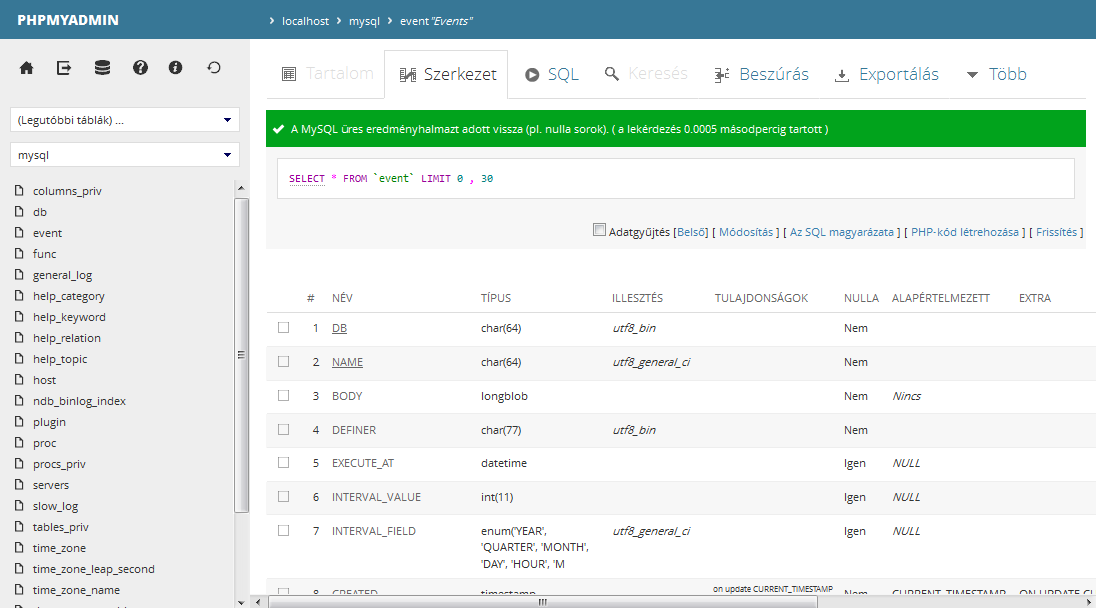
Task: Open the help question mark icon
Action: (x=140, y=68)
